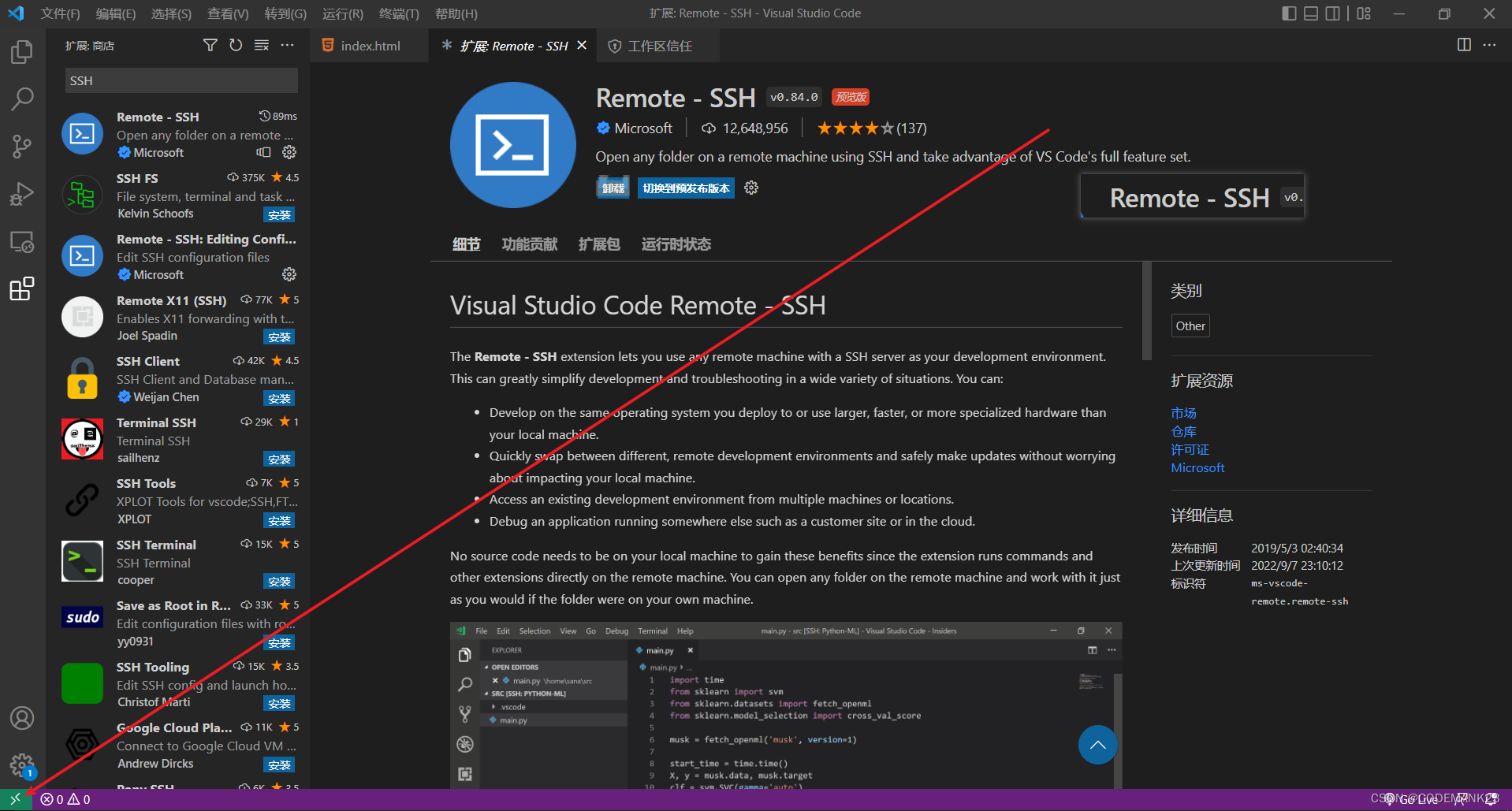1512x811 pixels.
Task: Open 许可证 license link
Action: tap(1190, 449)
